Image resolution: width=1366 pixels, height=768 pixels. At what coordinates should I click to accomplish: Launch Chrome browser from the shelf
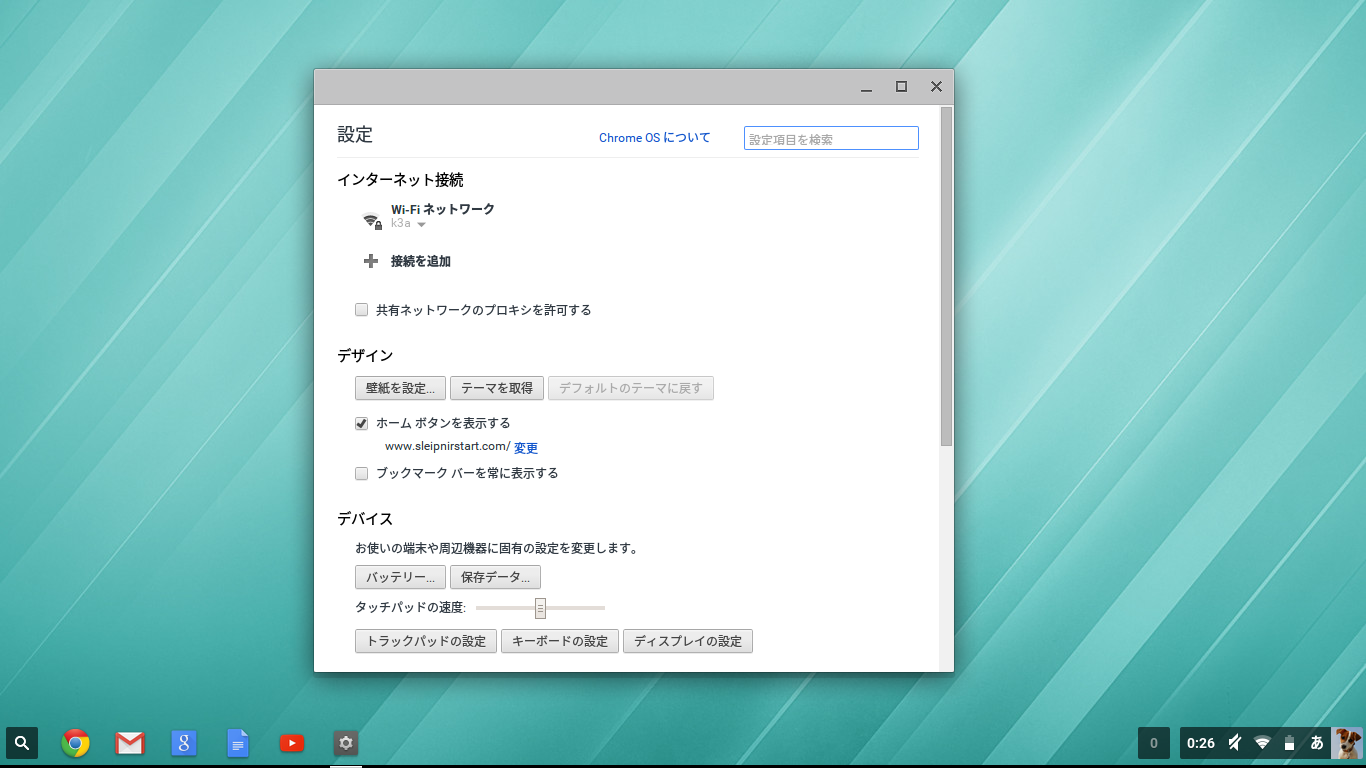pyautogui.click(x=76, y=743)
